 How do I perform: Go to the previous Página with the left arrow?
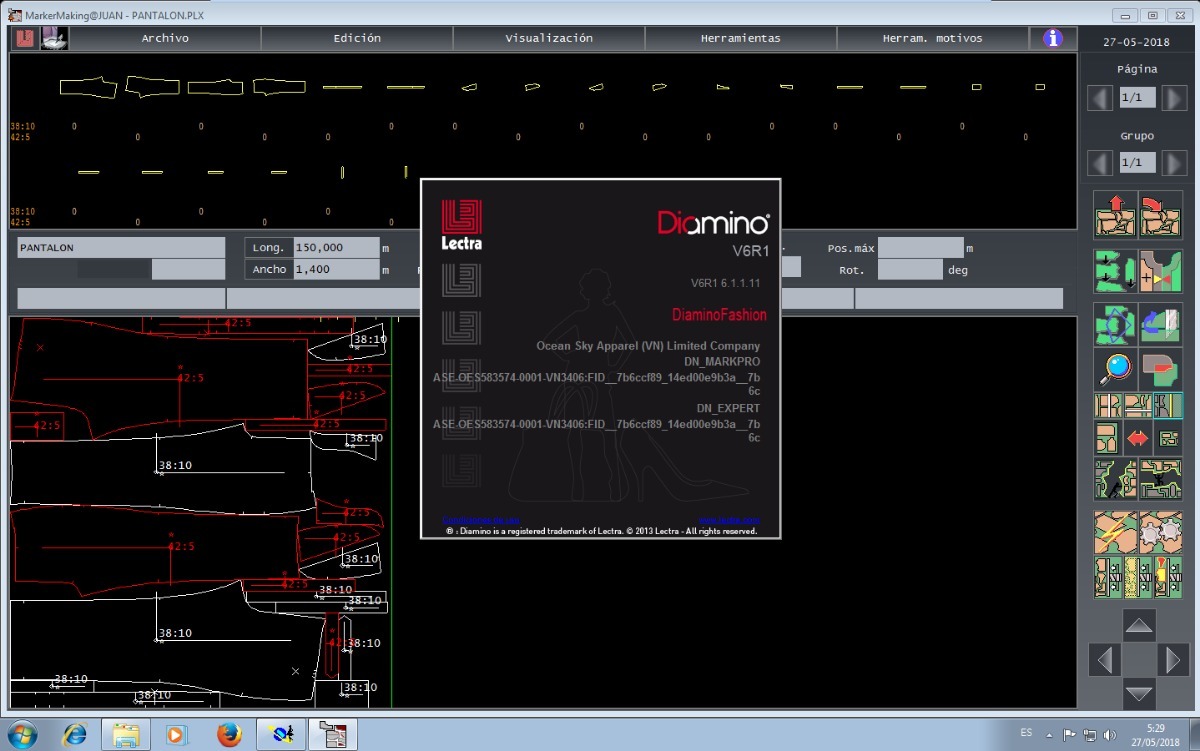pyautogui.click(x=1100, y=98)
